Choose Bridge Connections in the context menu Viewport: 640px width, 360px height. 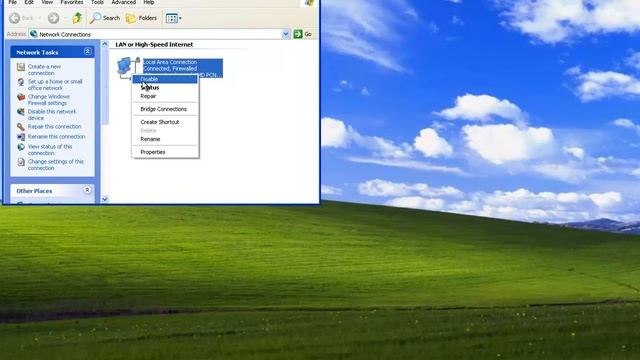(x=165, y=109)
